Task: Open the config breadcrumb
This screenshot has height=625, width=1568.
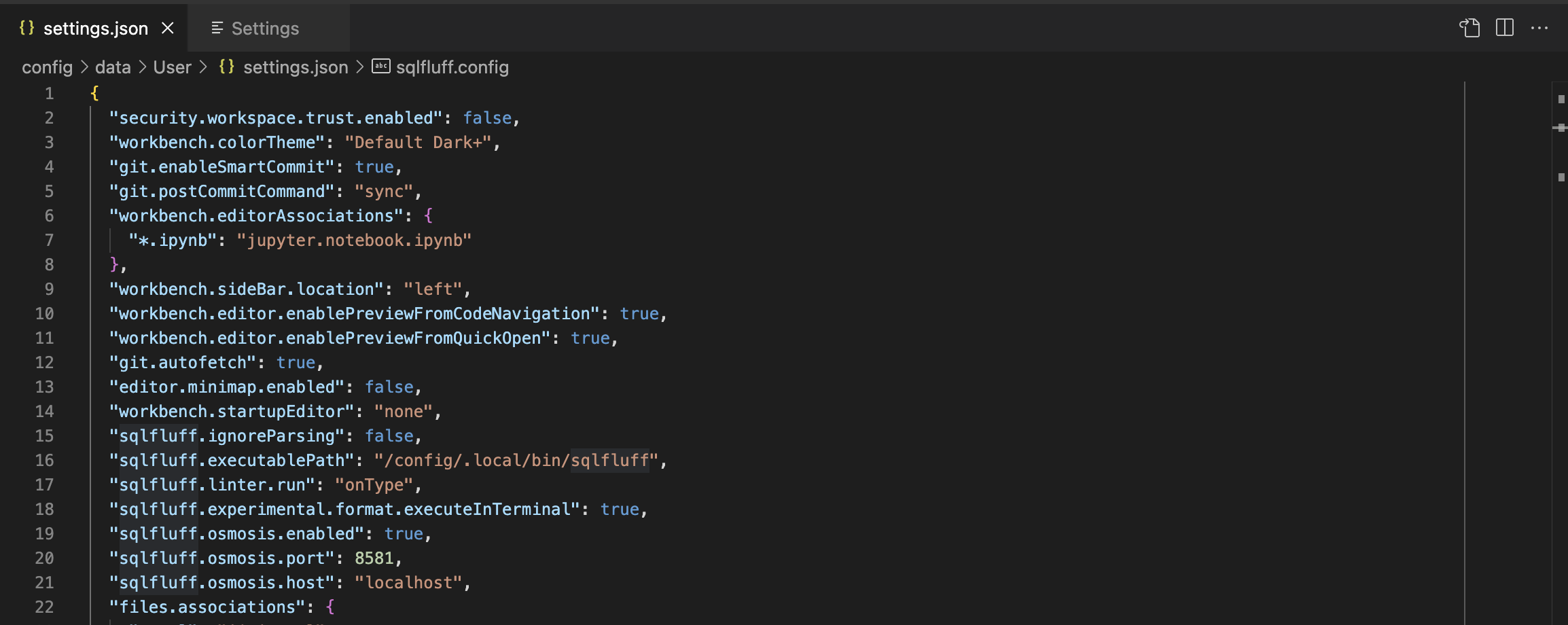Action: tap(47, 67)
